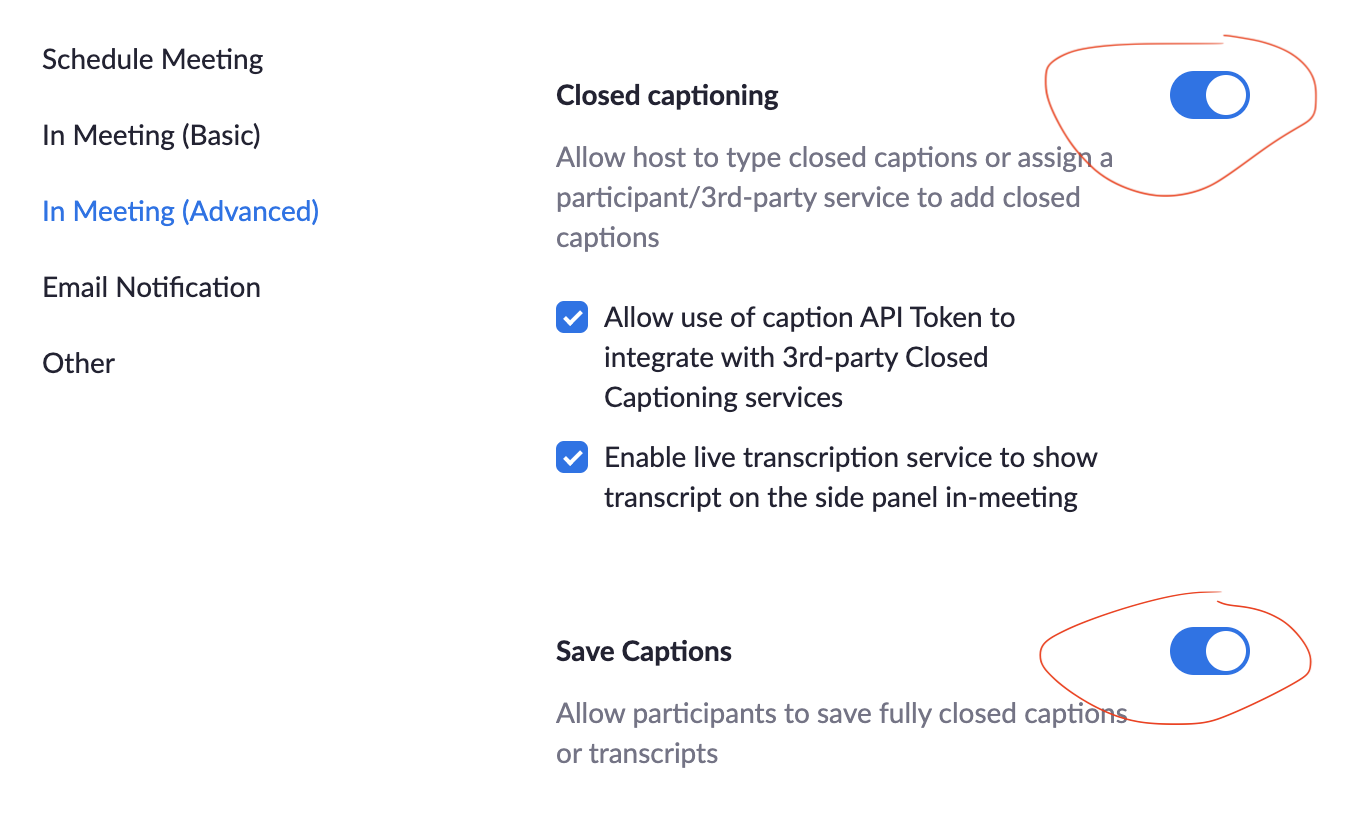Click the circled Save Captions toggle
Image resolution: width=1348 pixels, height=823 pixels.
point(1209,650)
